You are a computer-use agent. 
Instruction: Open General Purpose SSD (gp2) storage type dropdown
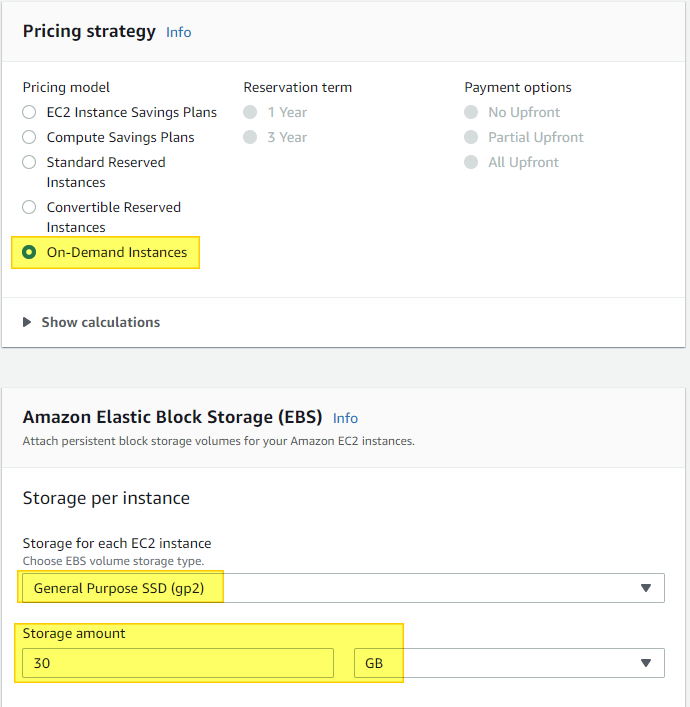[343, 588]
